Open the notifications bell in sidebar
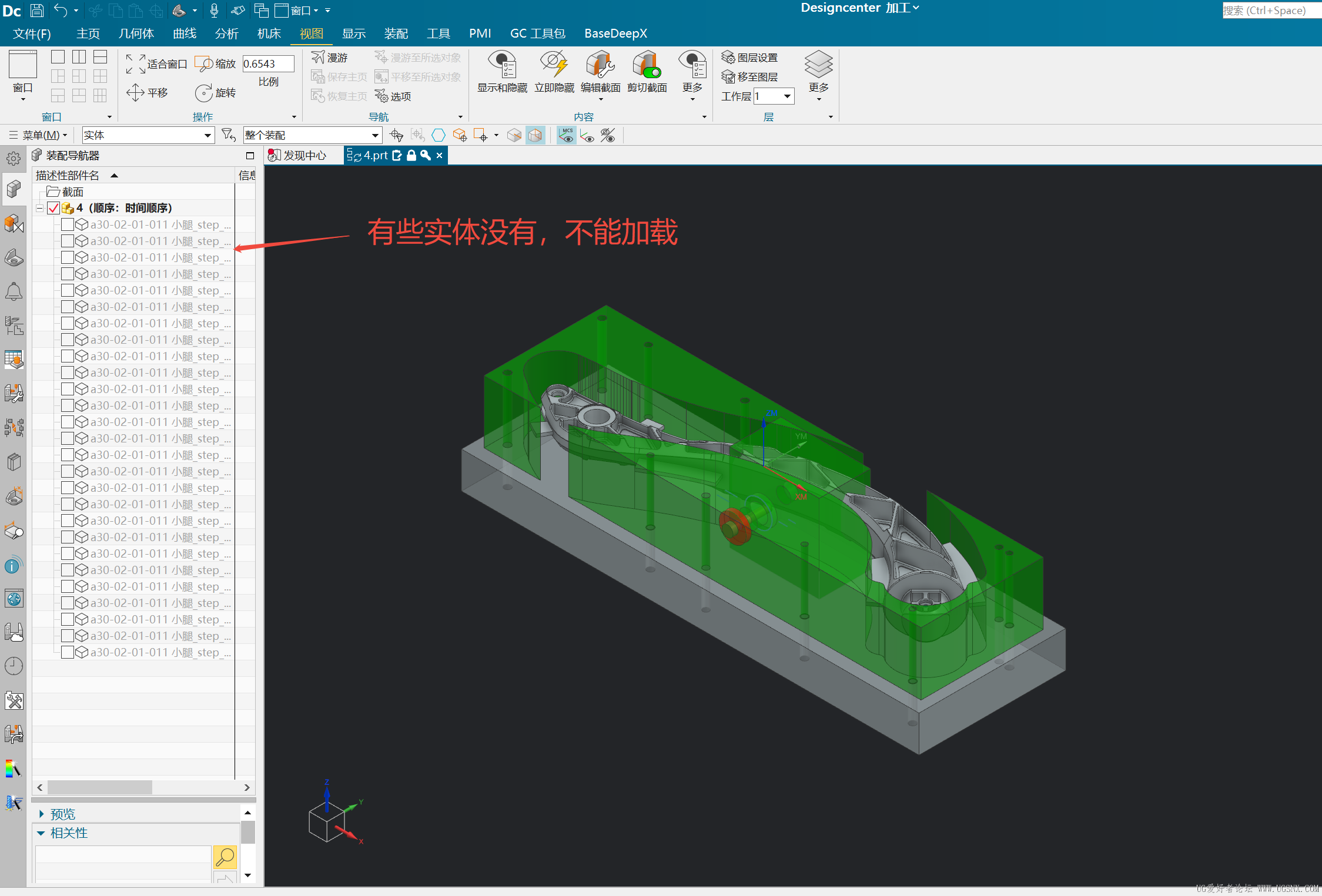 (14, 291)
